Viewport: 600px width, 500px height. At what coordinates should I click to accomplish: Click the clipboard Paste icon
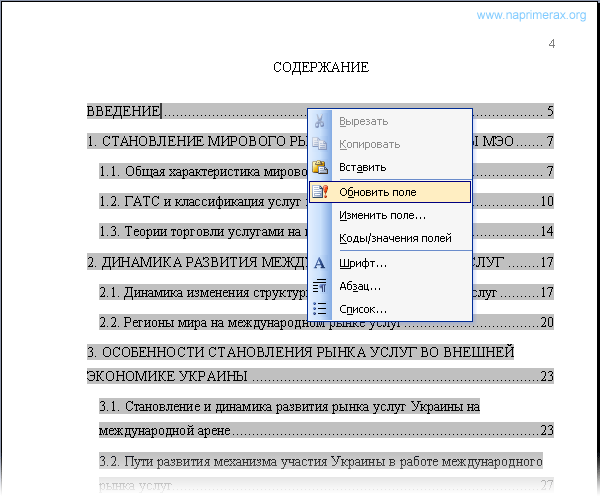[320, 167]
